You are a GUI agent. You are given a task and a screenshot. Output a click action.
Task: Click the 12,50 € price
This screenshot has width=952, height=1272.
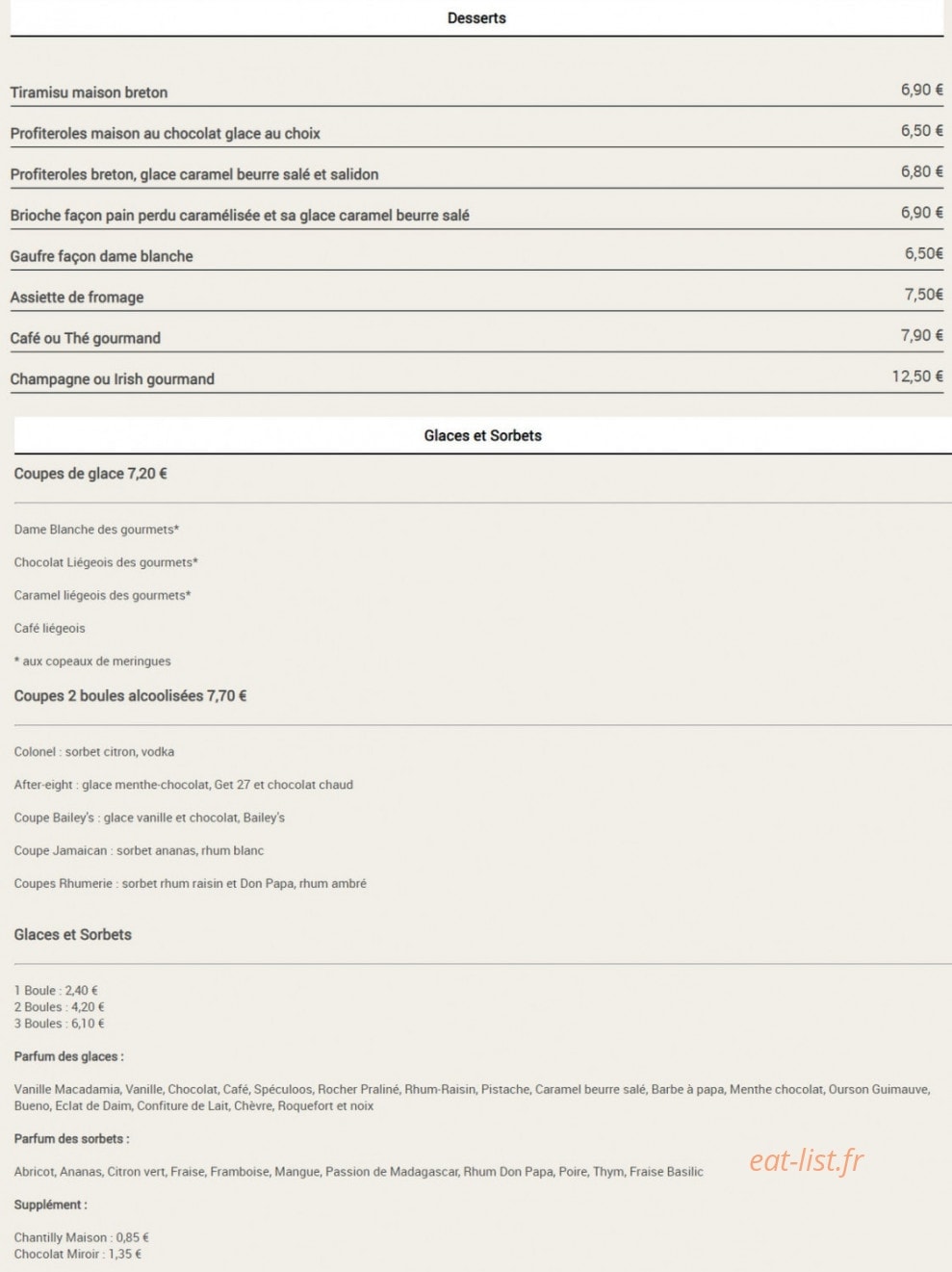click(917, 376)
